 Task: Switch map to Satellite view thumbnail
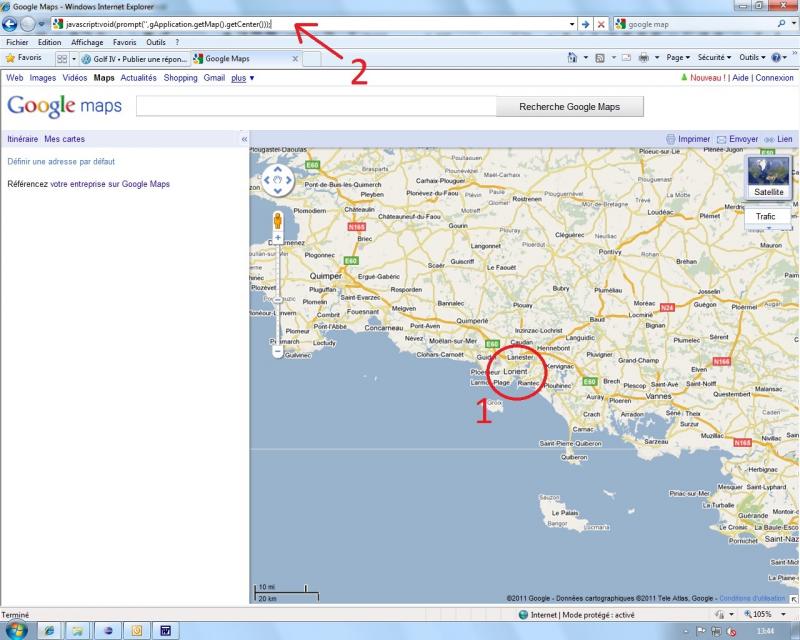pyautogui.click(x=768, y=177)
